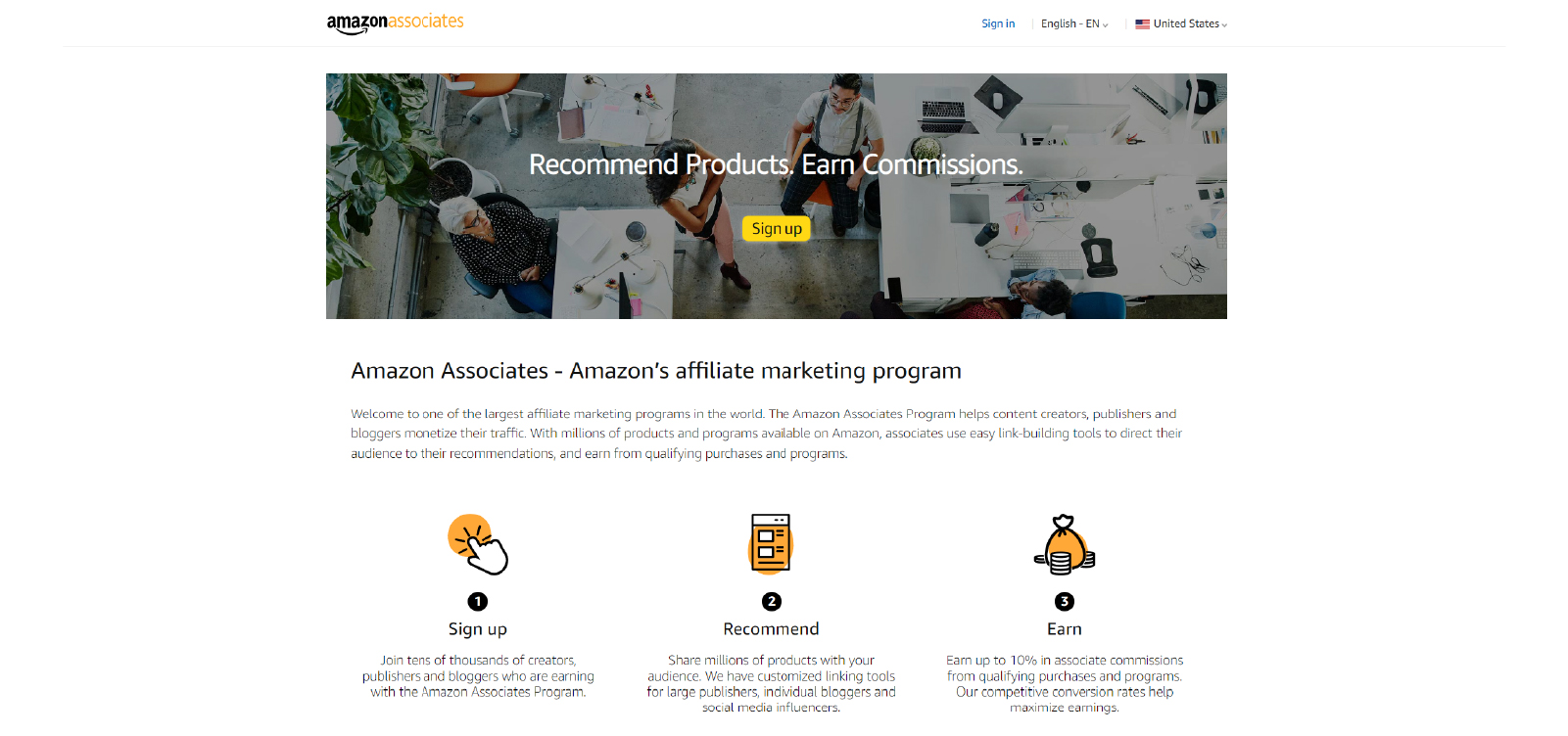Click the money bag Earn icon
Image resolution: width=1568 pixels, height=736 pixels.
pos(1065,544)
